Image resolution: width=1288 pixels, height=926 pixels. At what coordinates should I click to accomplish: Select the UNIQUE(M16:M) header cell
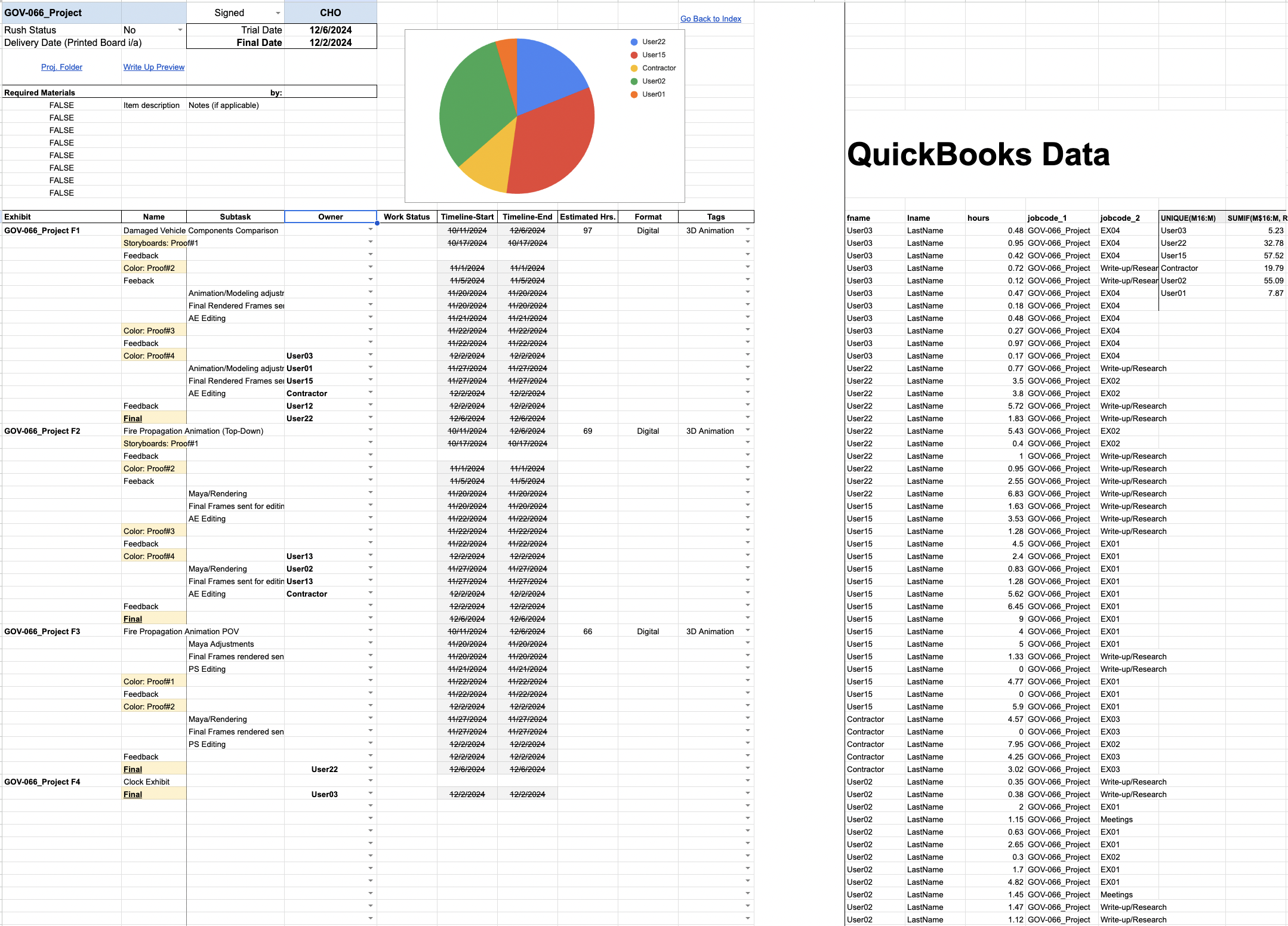click(1192, 218)
